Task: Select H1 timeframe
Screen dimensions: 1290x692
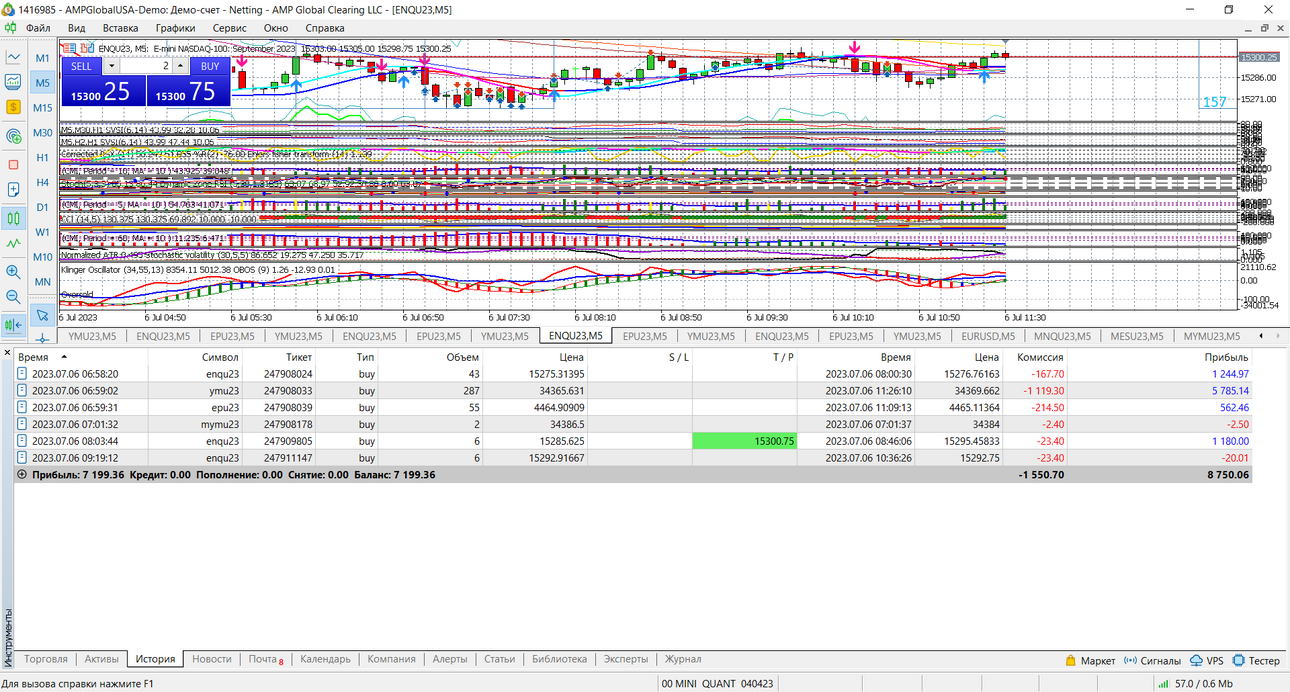Action: (x=43, y=158)
